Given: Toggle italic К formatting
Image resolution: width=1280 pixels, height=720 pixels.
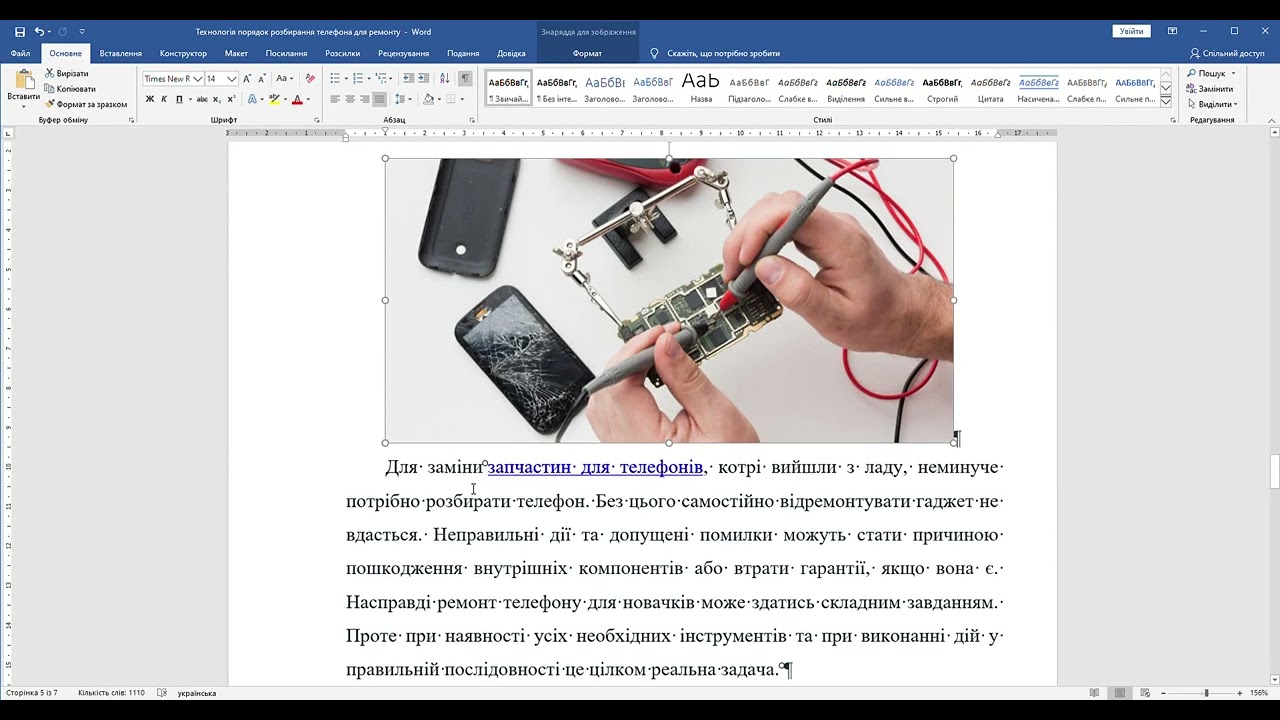Looking at the screenshot, I should pyautogui.click(x=165, y=99).
